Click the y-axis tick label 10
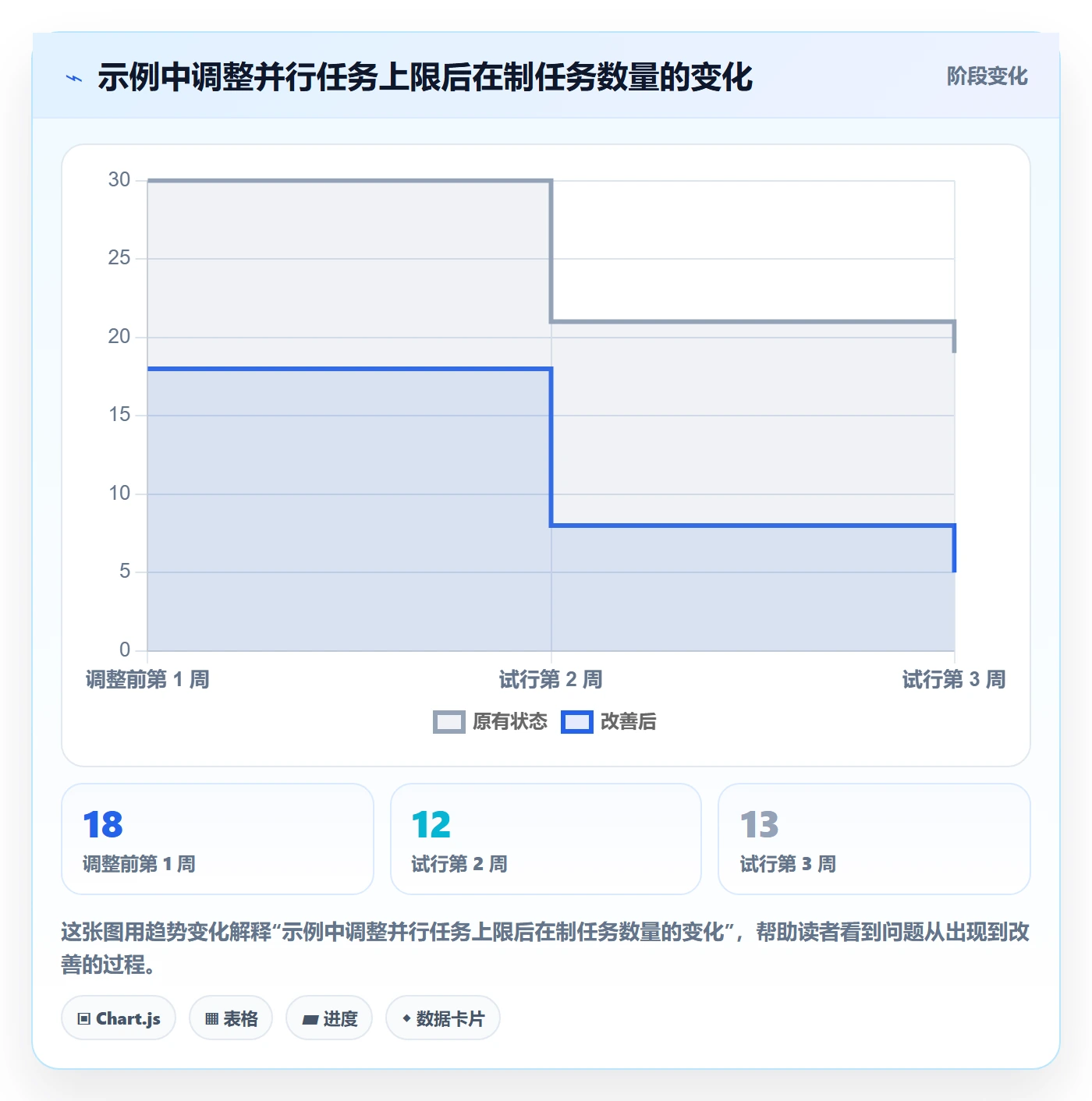 [x=119, y=494]
